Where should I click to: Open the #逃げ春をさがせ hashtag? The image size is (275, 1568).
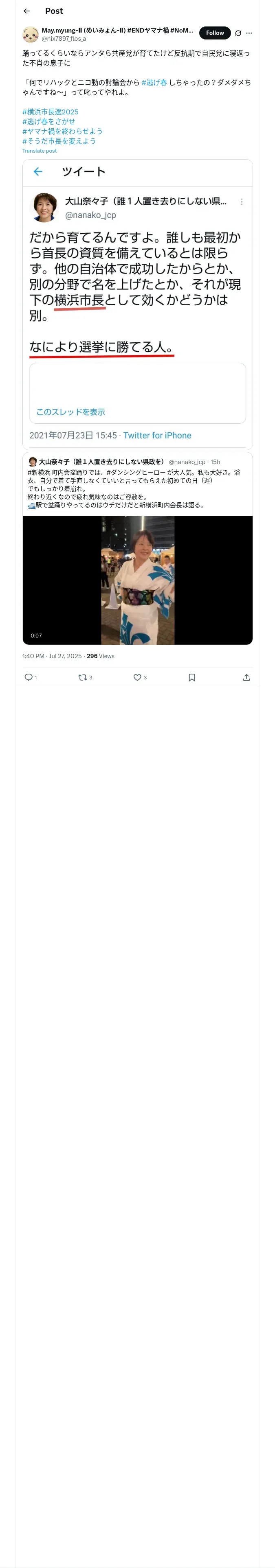tap(49, 122)
